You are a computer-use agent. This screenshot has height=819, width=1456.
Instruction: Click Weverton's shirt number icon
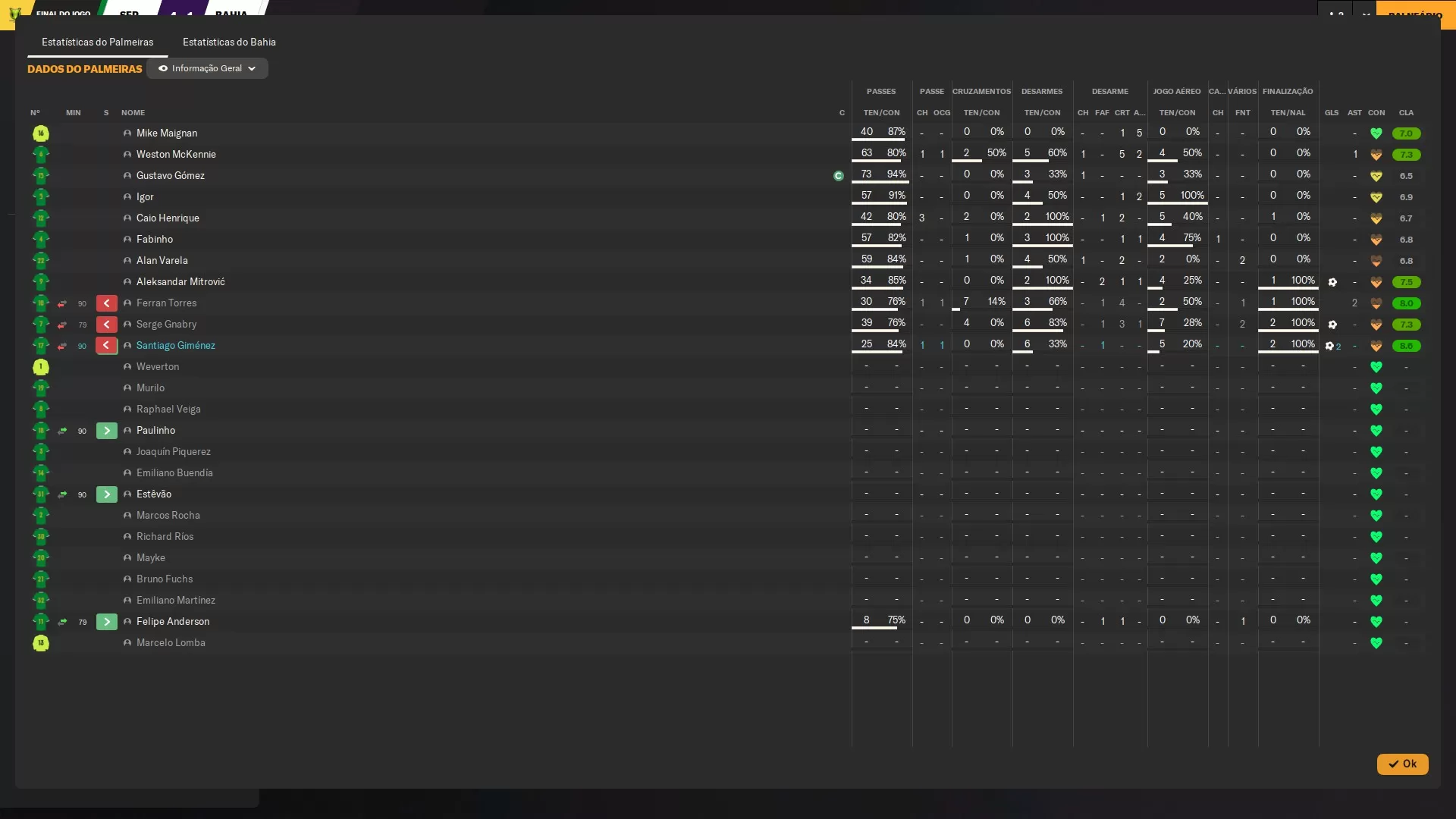41,367
